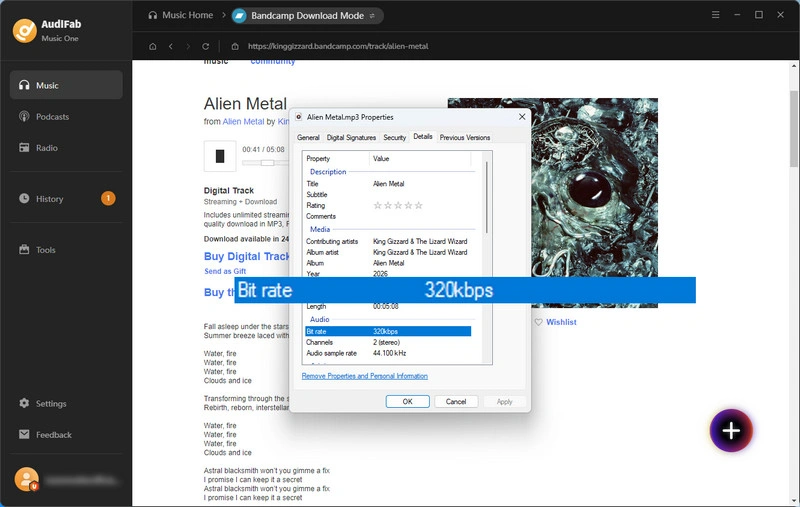The image size is (800, 507).
Task: Open the Feedback page
Action: pyautogui.click(x=66, y=434)
